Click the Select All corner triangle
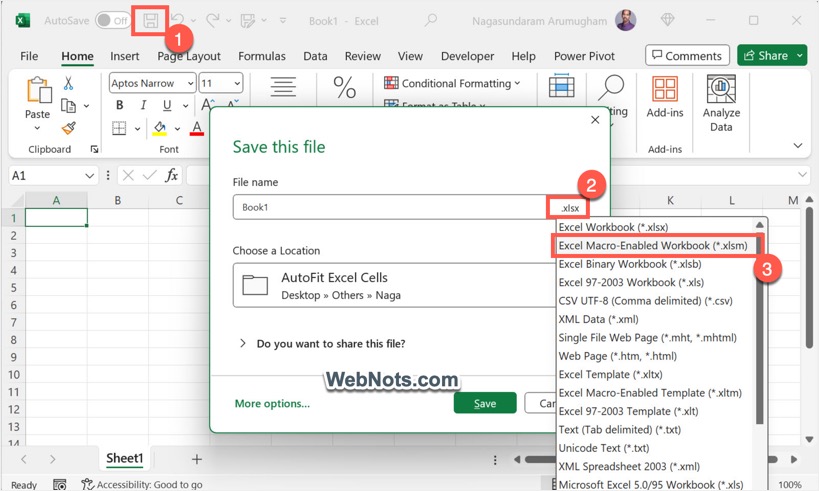This screenshot has width=819, height=491. tap(17, 201)
